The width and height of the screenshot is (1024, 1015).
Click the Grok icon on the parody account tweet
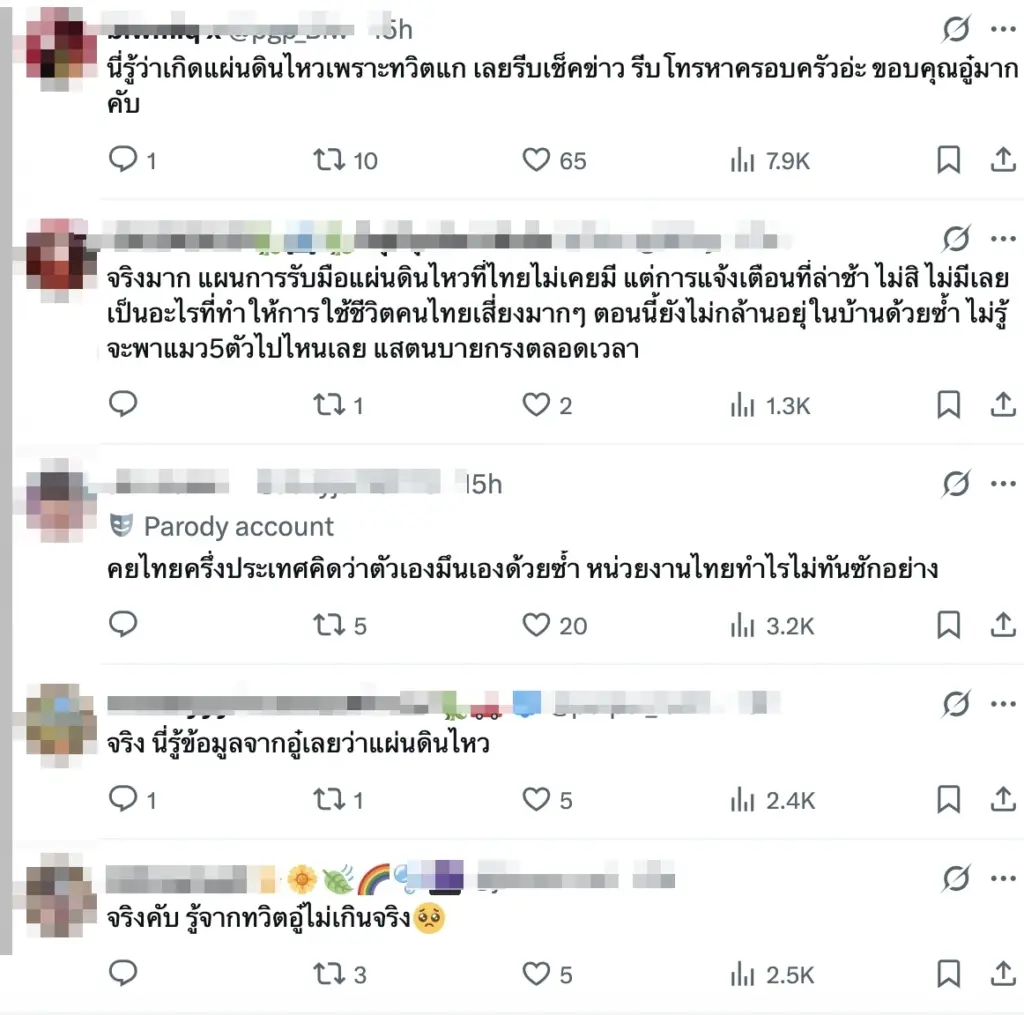click(x=955, y=483)
